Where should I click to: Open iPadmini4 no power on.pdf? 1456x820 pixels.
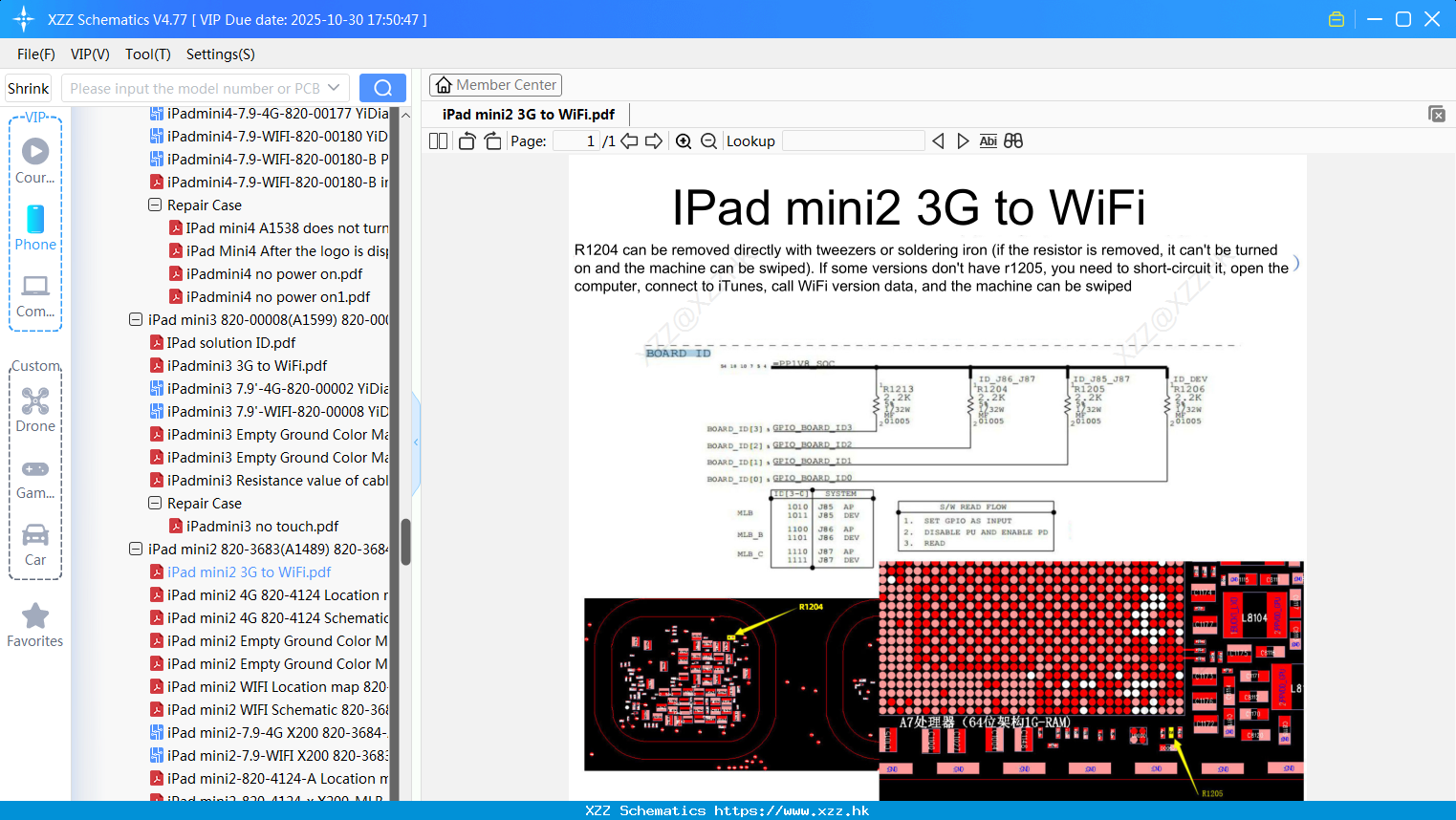click(x=274, y=273)
